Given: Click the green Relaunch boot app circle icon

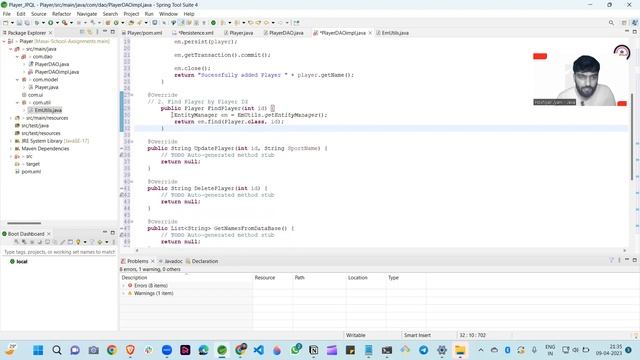Looking at the screenshot, I should point(213,23).
